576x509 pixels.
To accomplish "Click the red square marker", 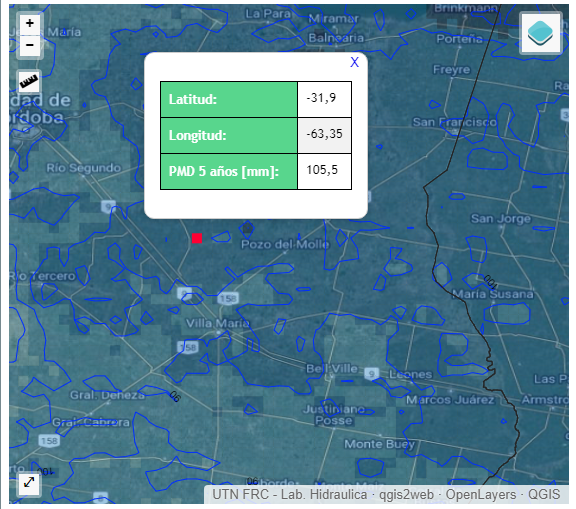I will pyautogui.click(x=197, y=238).
